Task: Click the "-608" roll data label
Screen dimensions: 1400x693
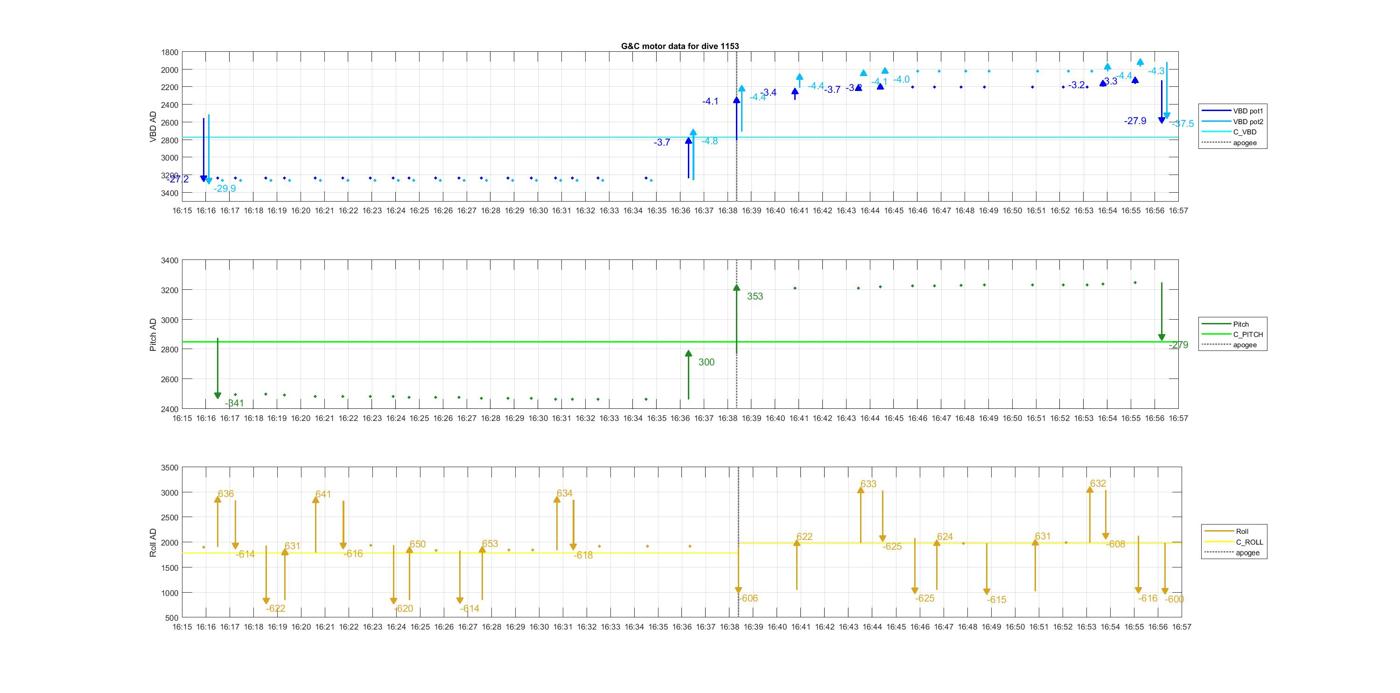Action: click(x=1116, y=544)
